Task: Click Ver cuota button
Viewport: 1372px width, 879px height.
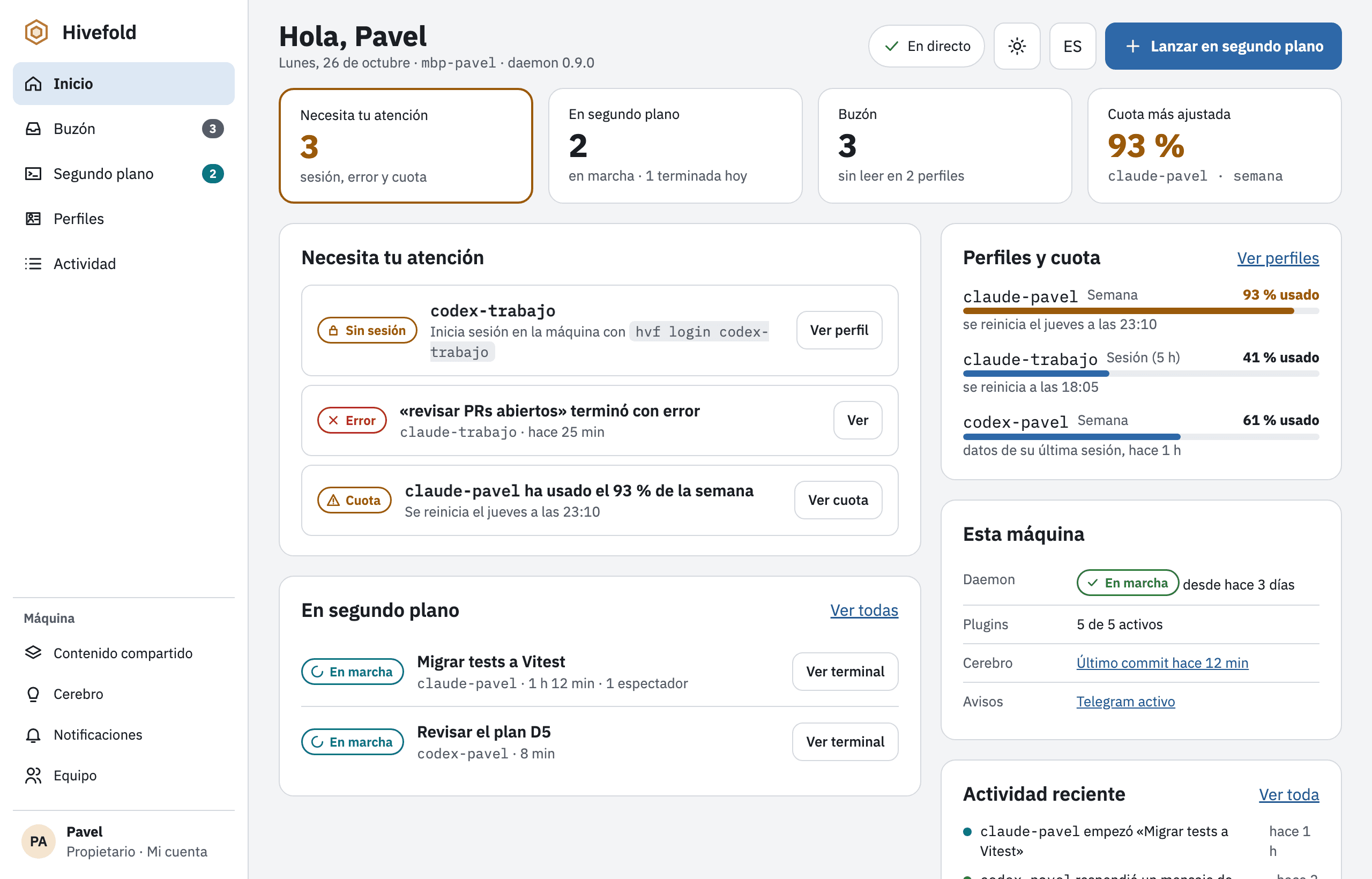Action: point(838,501)
